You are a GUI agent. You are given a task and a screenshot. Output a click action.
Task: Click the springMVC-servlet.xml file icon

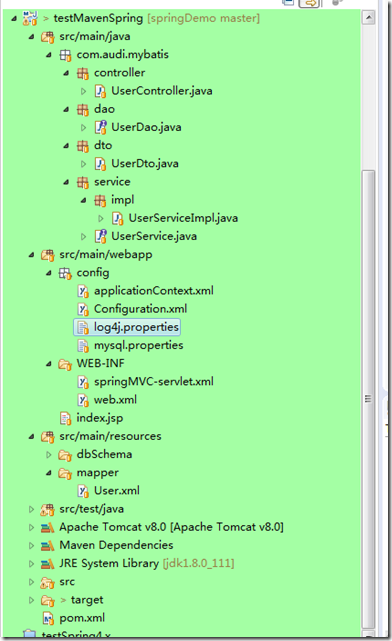(83, 382)
